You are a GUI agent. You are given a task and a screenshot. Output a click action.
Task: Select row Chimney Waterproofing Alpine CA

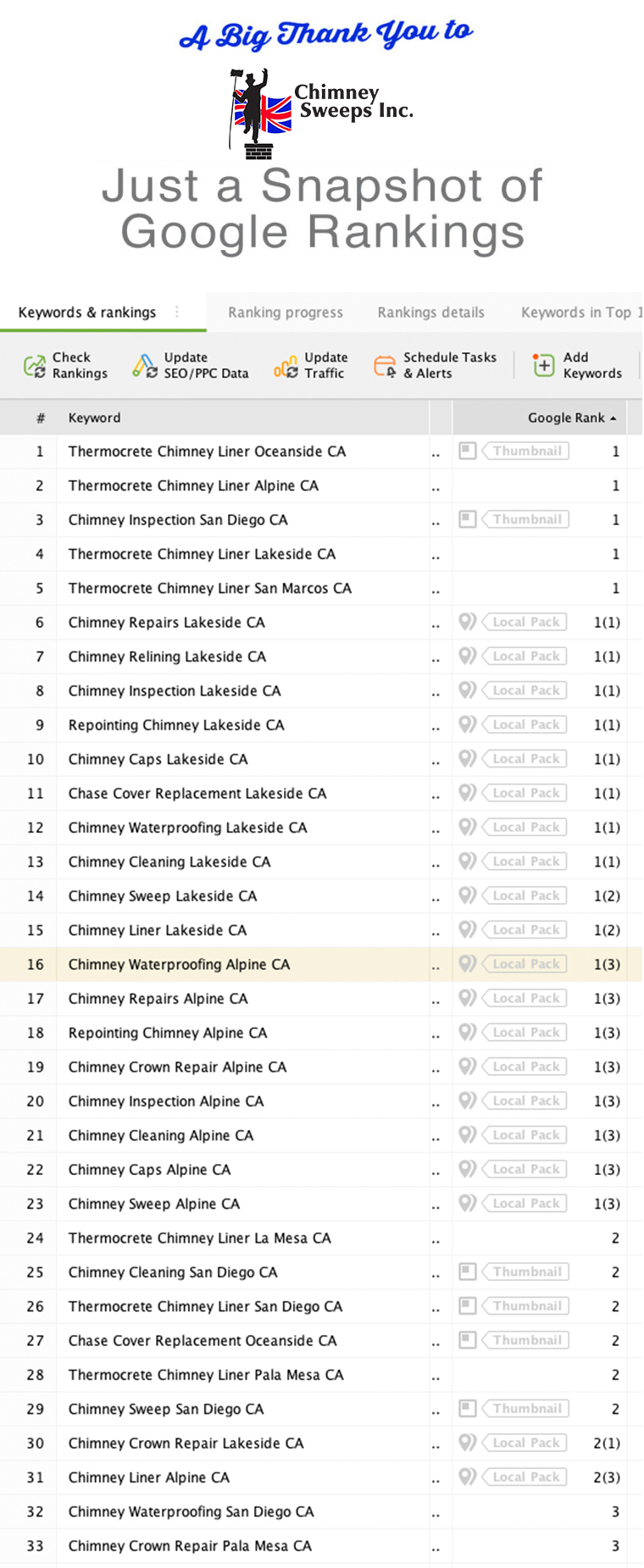click(x=321, y=964)
